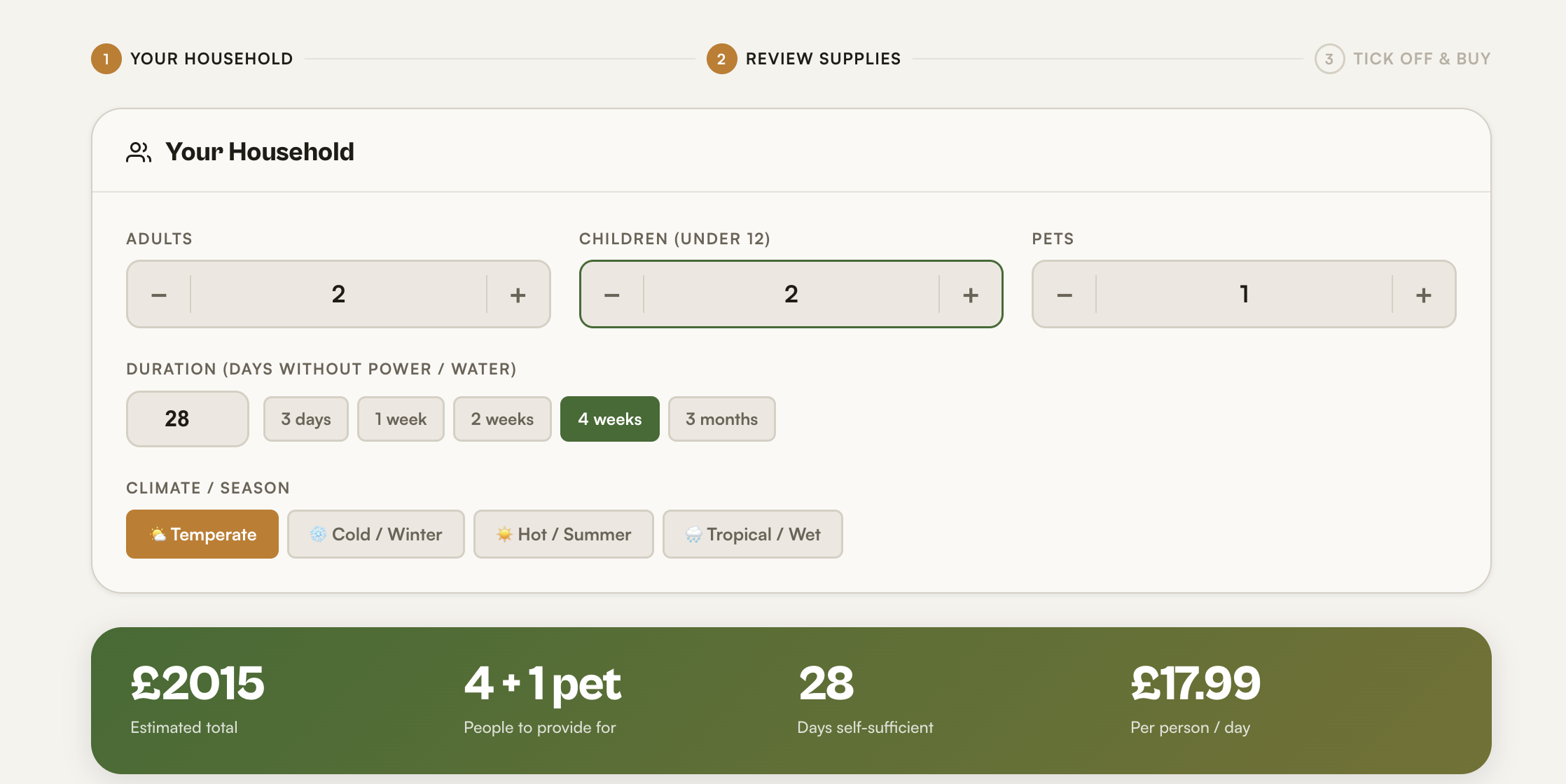Choose the Temperate climate option
Screen dimensions: 1566x784
(202, 534)
